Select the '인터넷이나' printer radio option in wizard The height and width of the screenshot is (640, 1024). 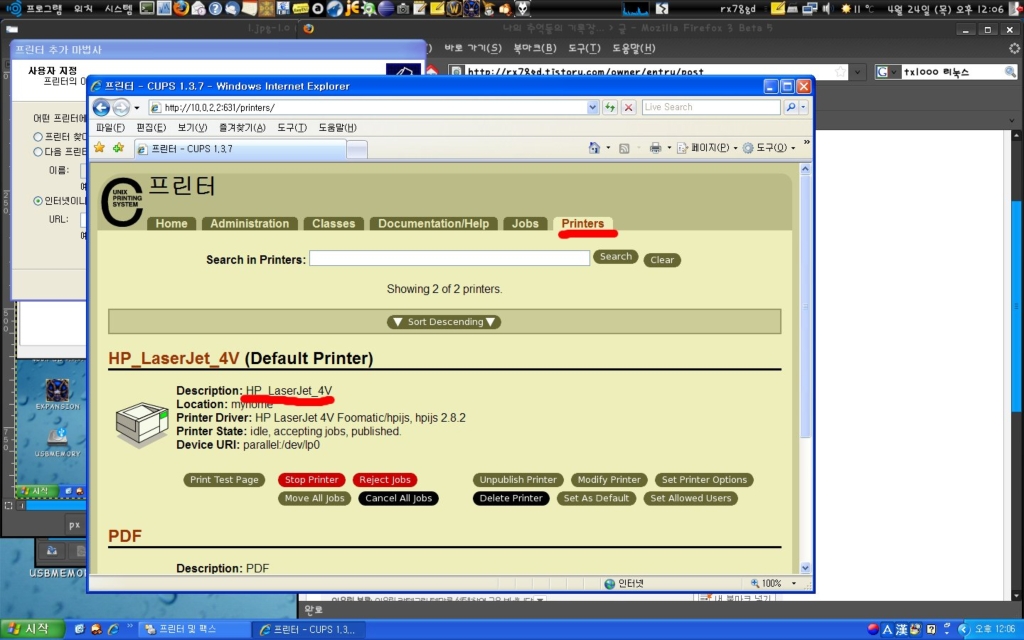pyautogui.click(x=38, y=201)
